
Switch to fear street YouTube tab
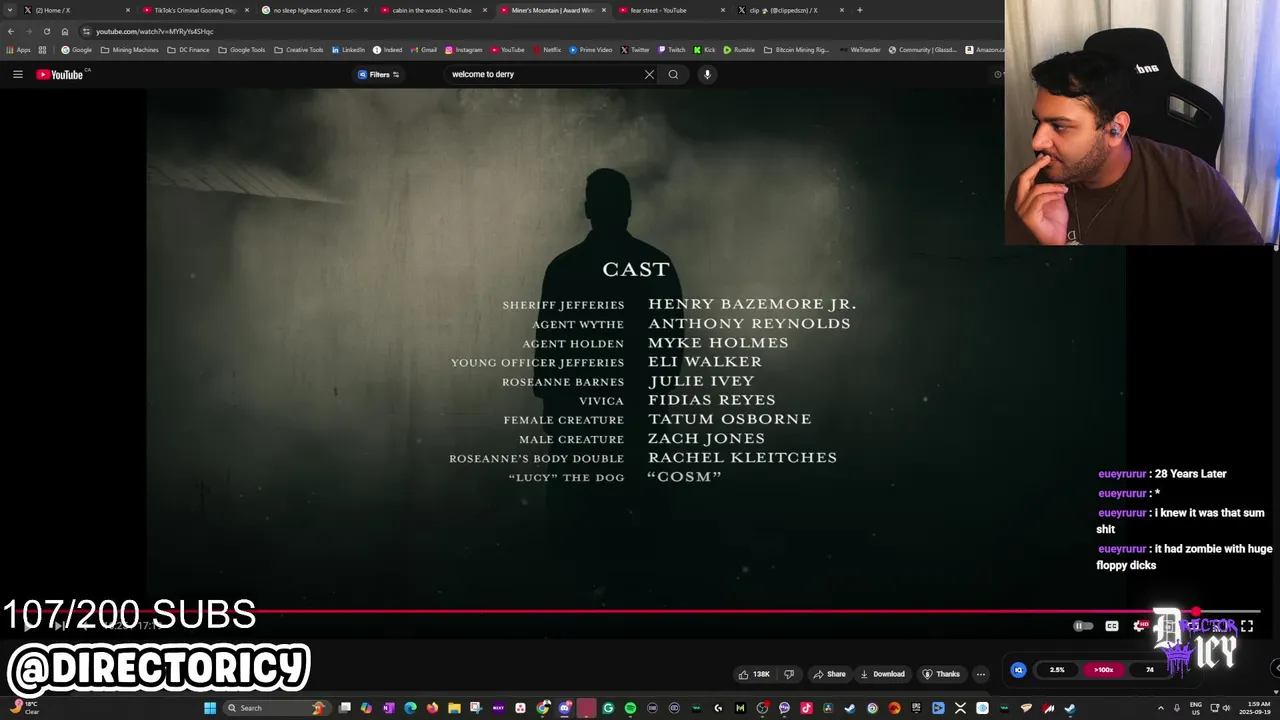(671, 10)
